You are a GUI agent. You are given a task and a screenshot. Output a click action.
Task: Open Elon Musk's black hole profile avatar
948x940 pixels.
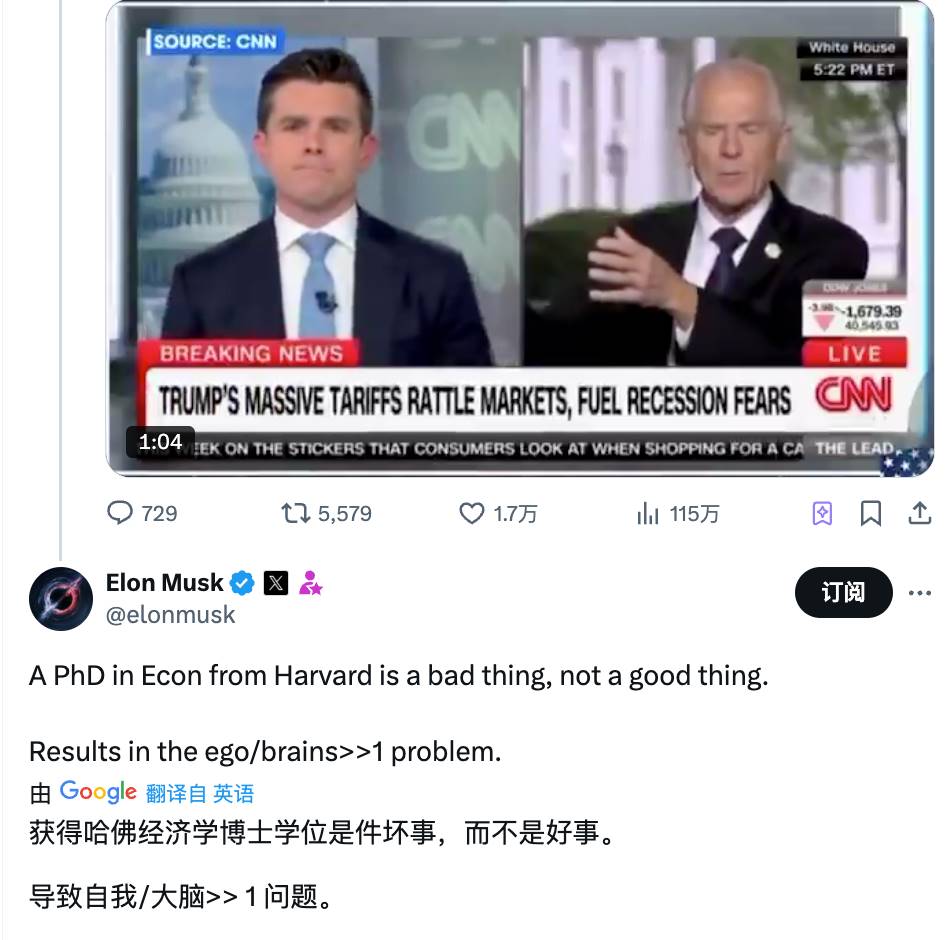(x=61, y=599)
